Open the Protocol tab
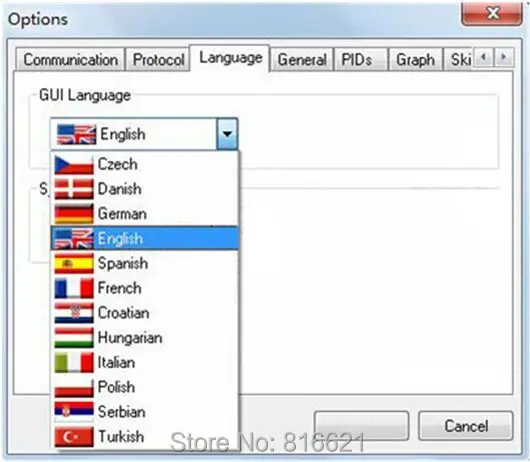 [158, 60]
